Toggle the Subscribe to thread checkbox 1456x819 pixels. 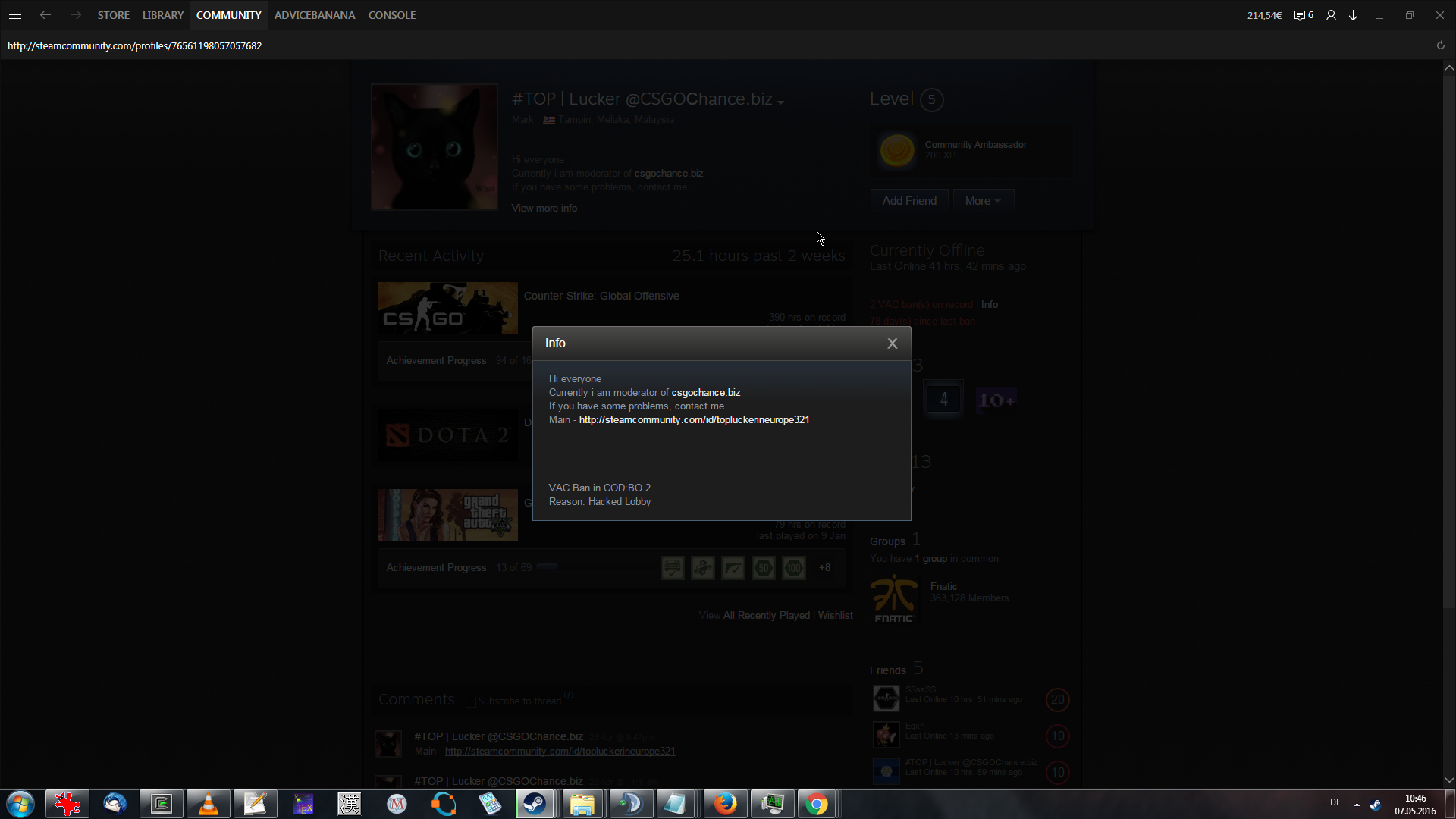pyautogui.click(x=472, y=701)
